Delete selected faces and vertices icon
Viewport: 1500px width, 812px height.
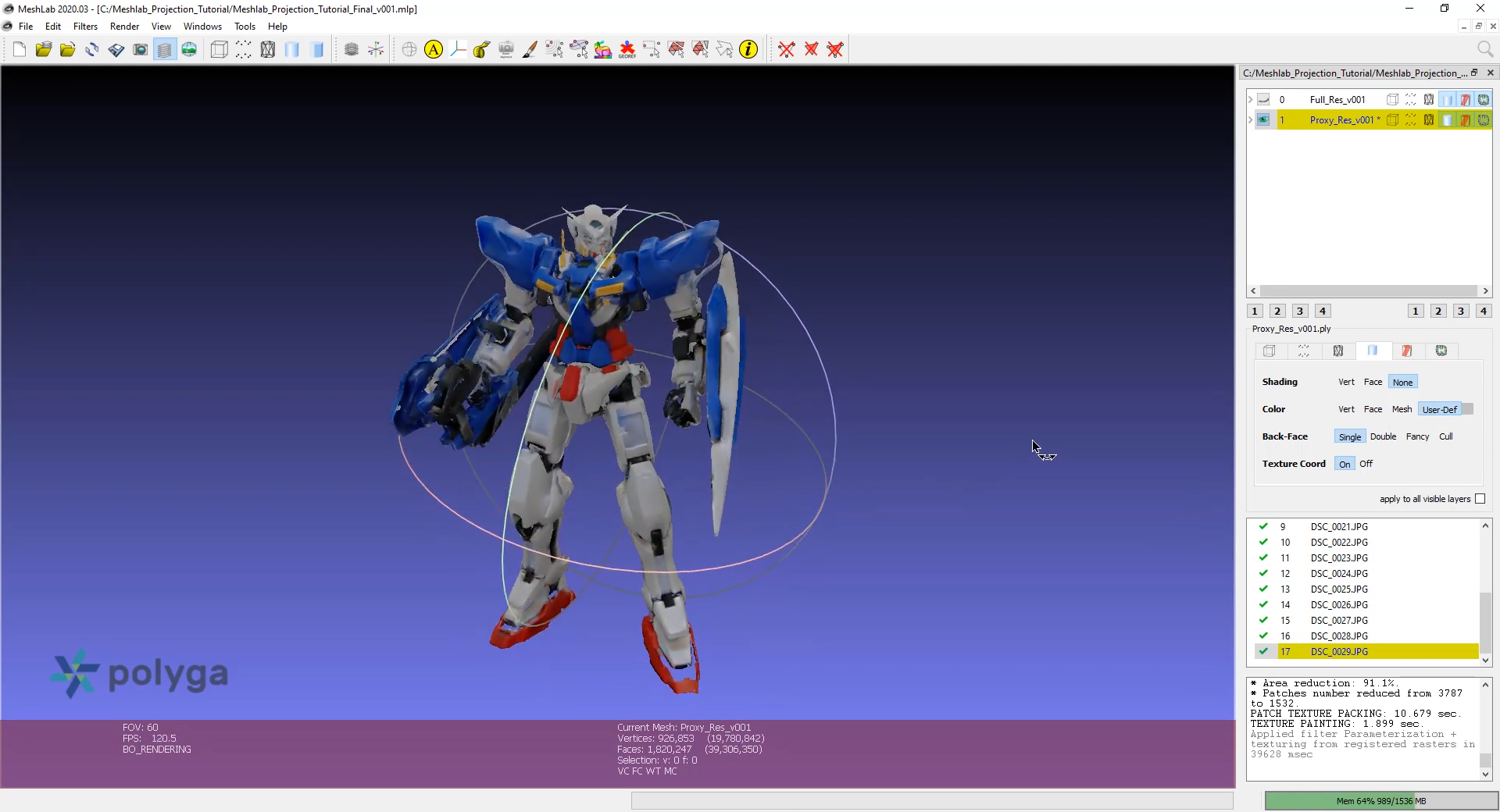point(835,50)
